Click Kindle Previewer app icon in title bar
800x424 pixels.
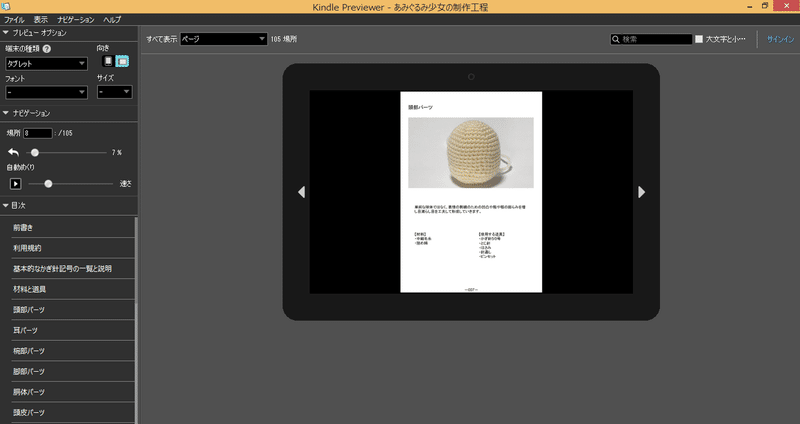pos(6,6)
